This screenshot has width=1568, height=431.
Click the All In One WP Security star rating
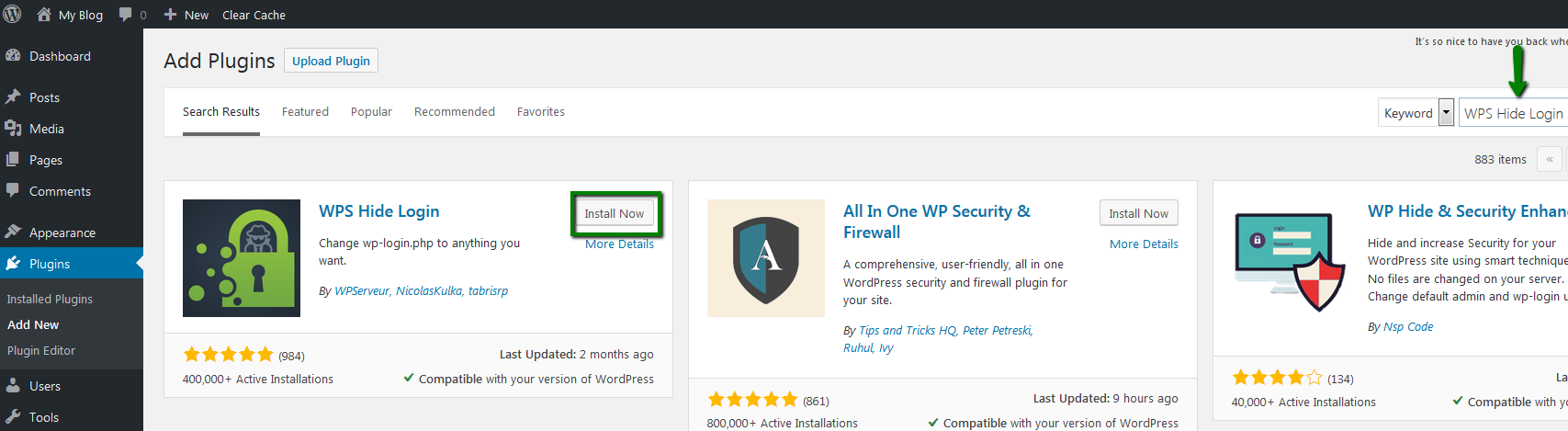pyautogui.click(x=752, y=400)
